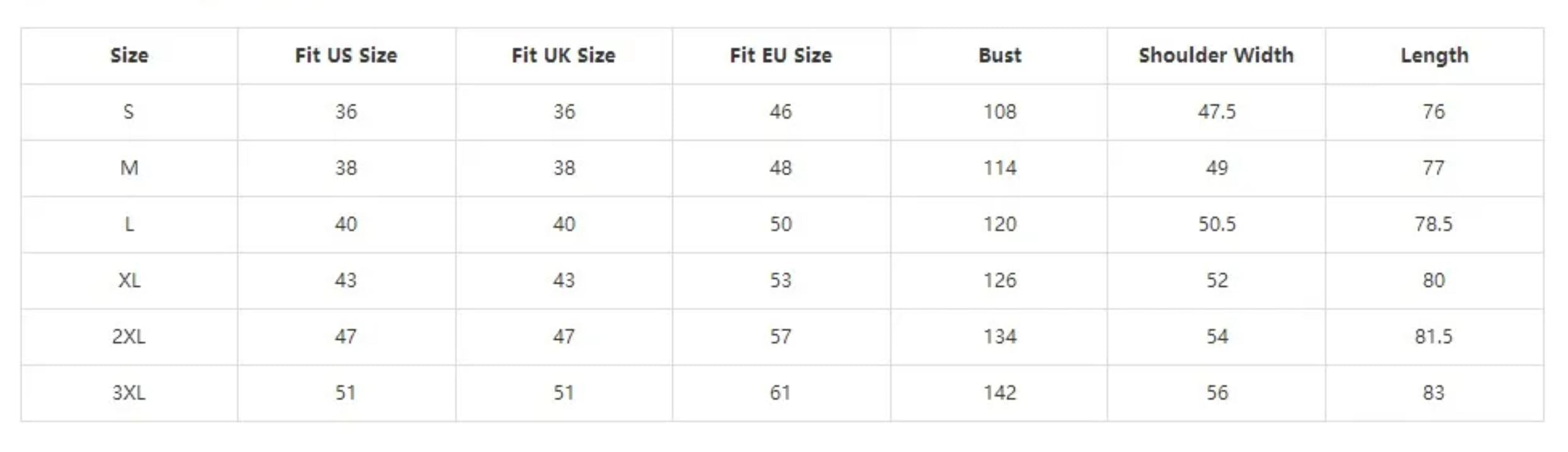Click the Length value 78.5 cell

[x=1433, y=224]
